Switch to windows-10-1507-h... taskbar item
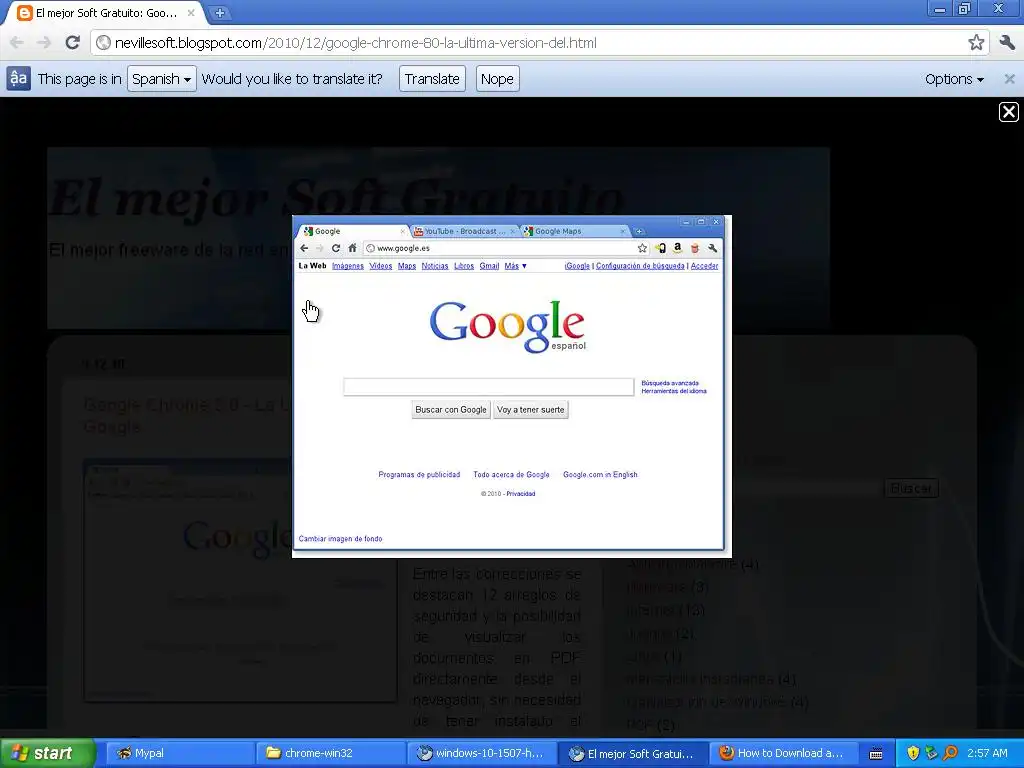This screenshot has width=1024, height=768. 481,753
